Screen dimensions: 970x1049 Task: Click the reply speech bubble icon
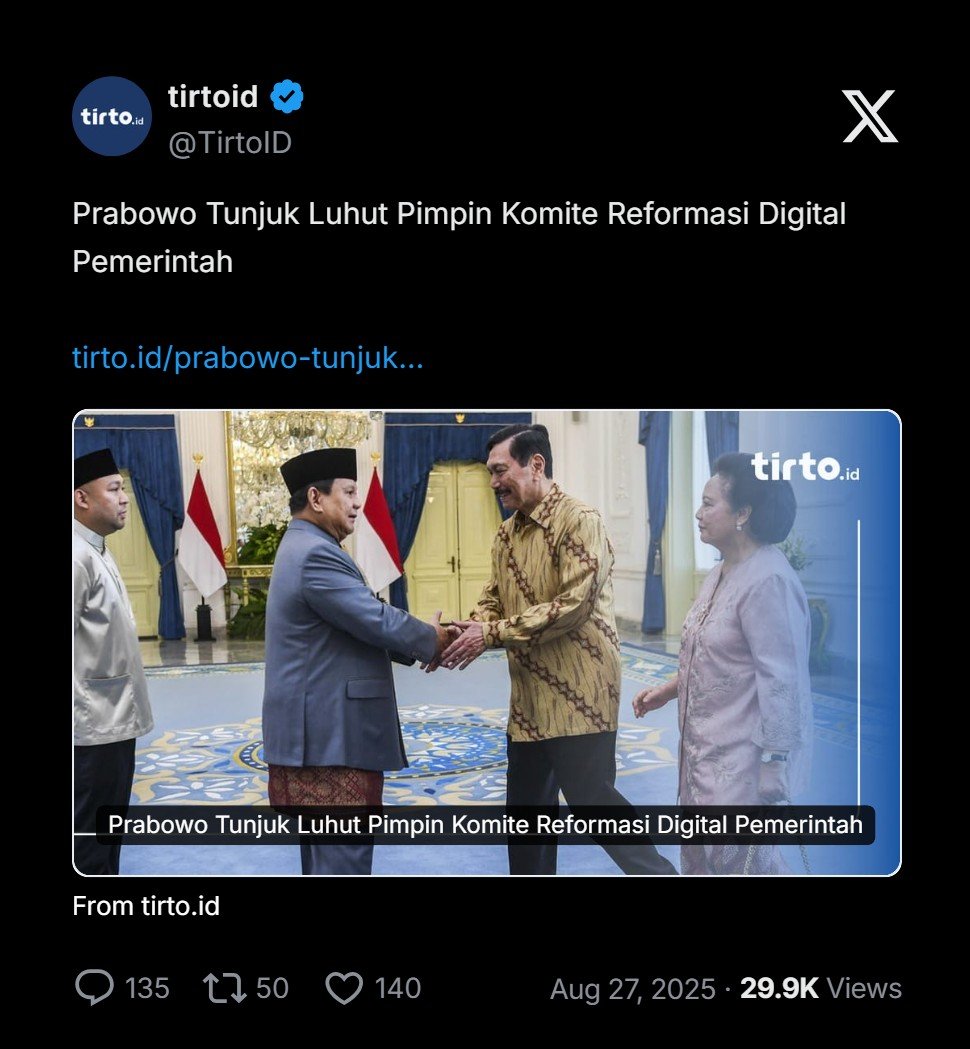94,987
